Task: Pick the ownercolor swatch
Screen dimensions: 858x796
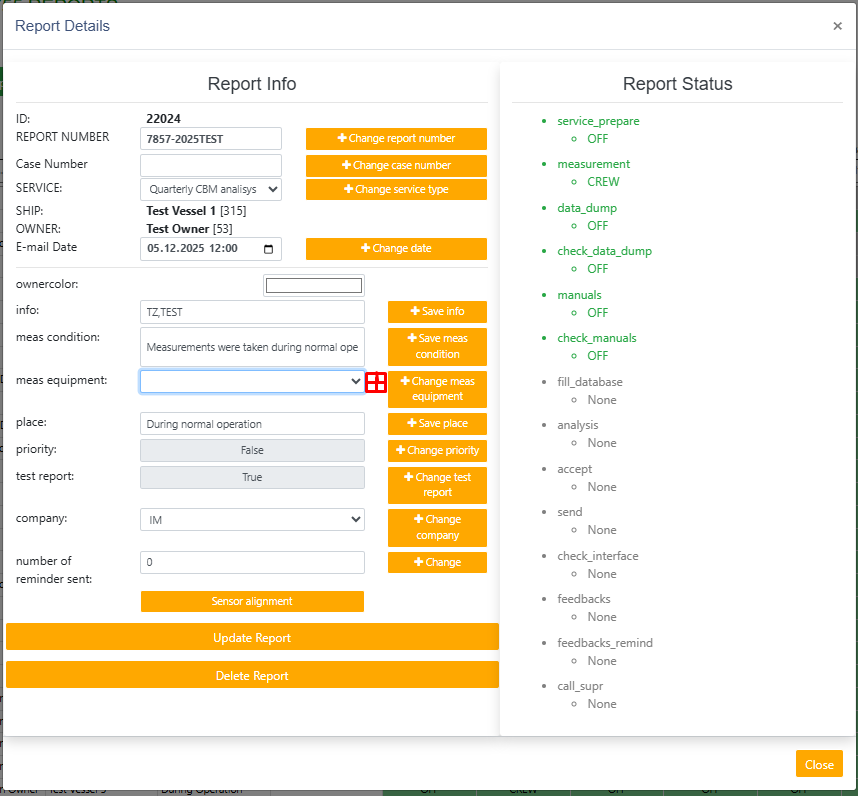Action: coord(314,286)
